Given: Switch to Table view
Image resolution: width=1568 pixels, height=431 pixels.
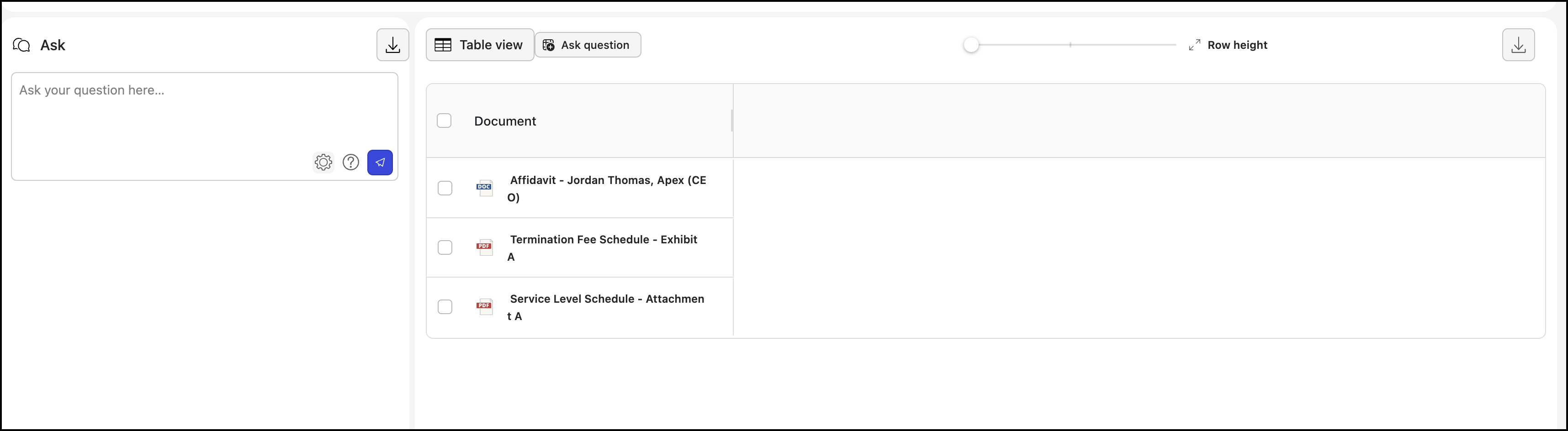Looking at the screenshot, I should tap(480, 45).
